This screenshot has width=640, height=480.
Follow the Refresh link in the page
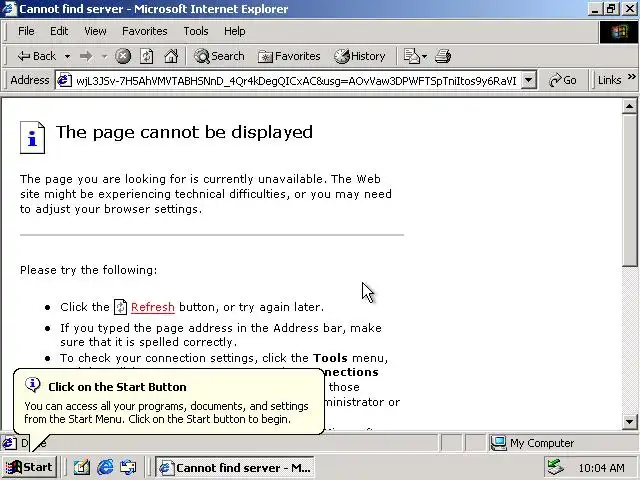(x=153, y=307)
